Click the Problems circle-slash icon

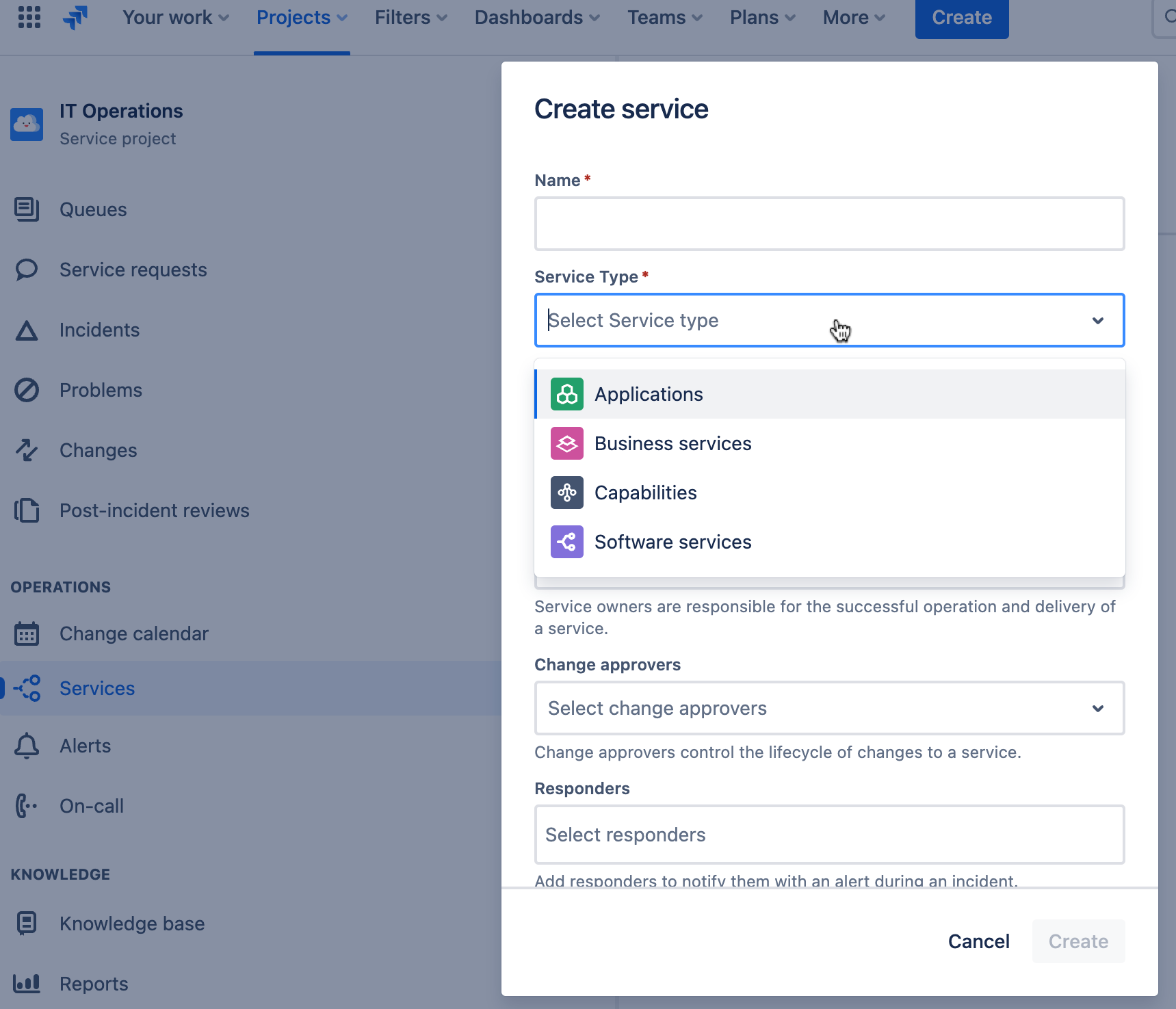click(27, 390)
